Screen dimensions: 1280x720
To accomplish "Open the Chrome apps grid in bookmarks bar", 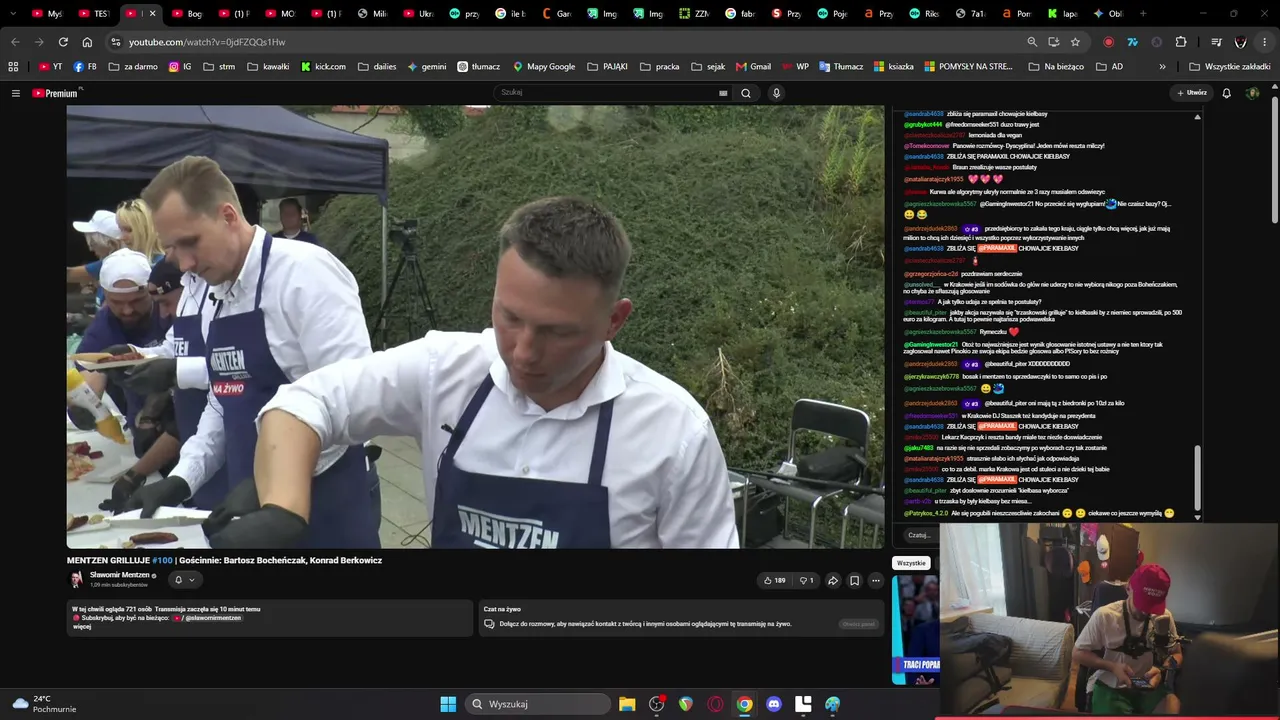I will point(13,67).
